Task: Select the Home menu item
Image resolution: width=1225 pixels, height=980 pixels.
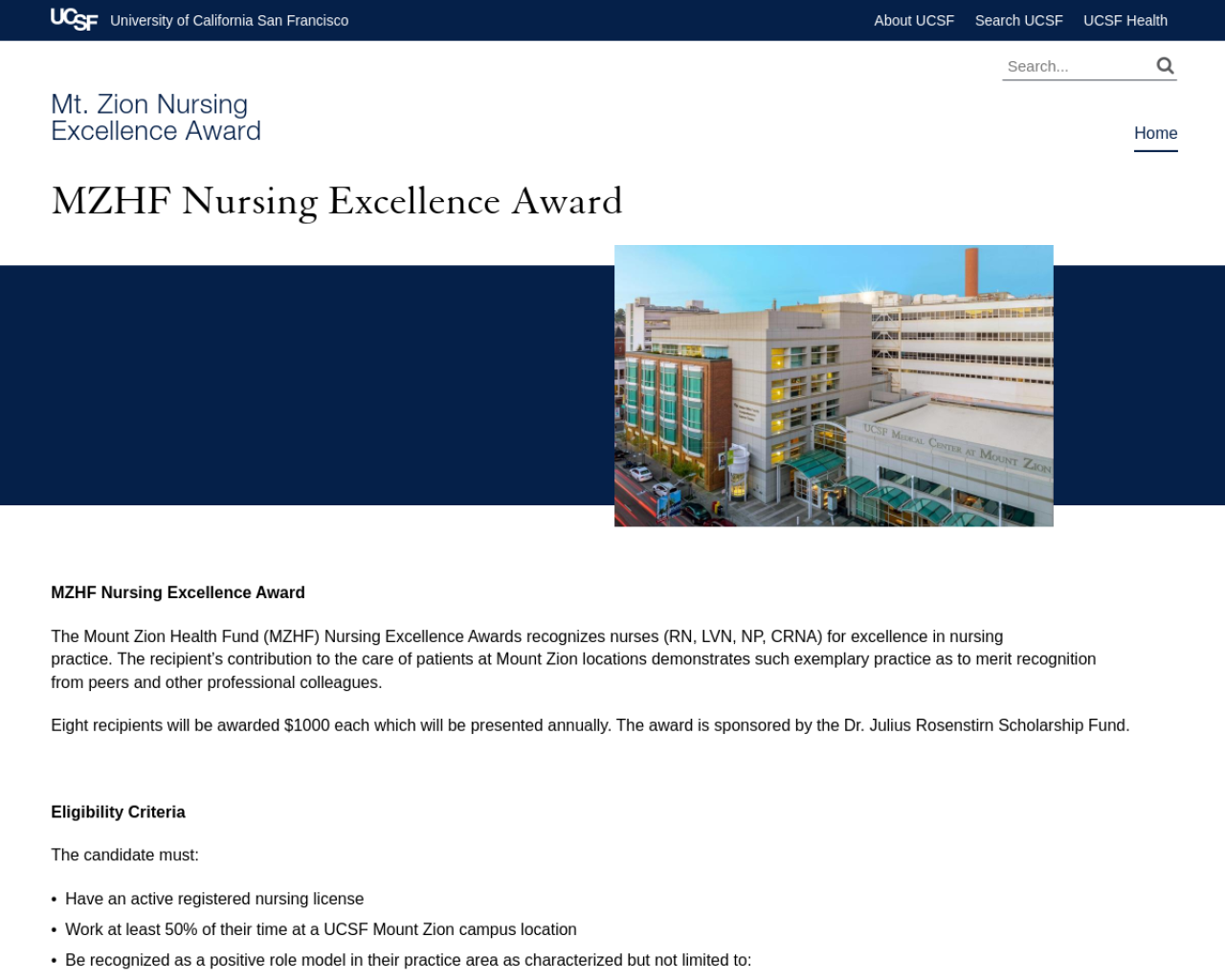Action: (1155, 133)
